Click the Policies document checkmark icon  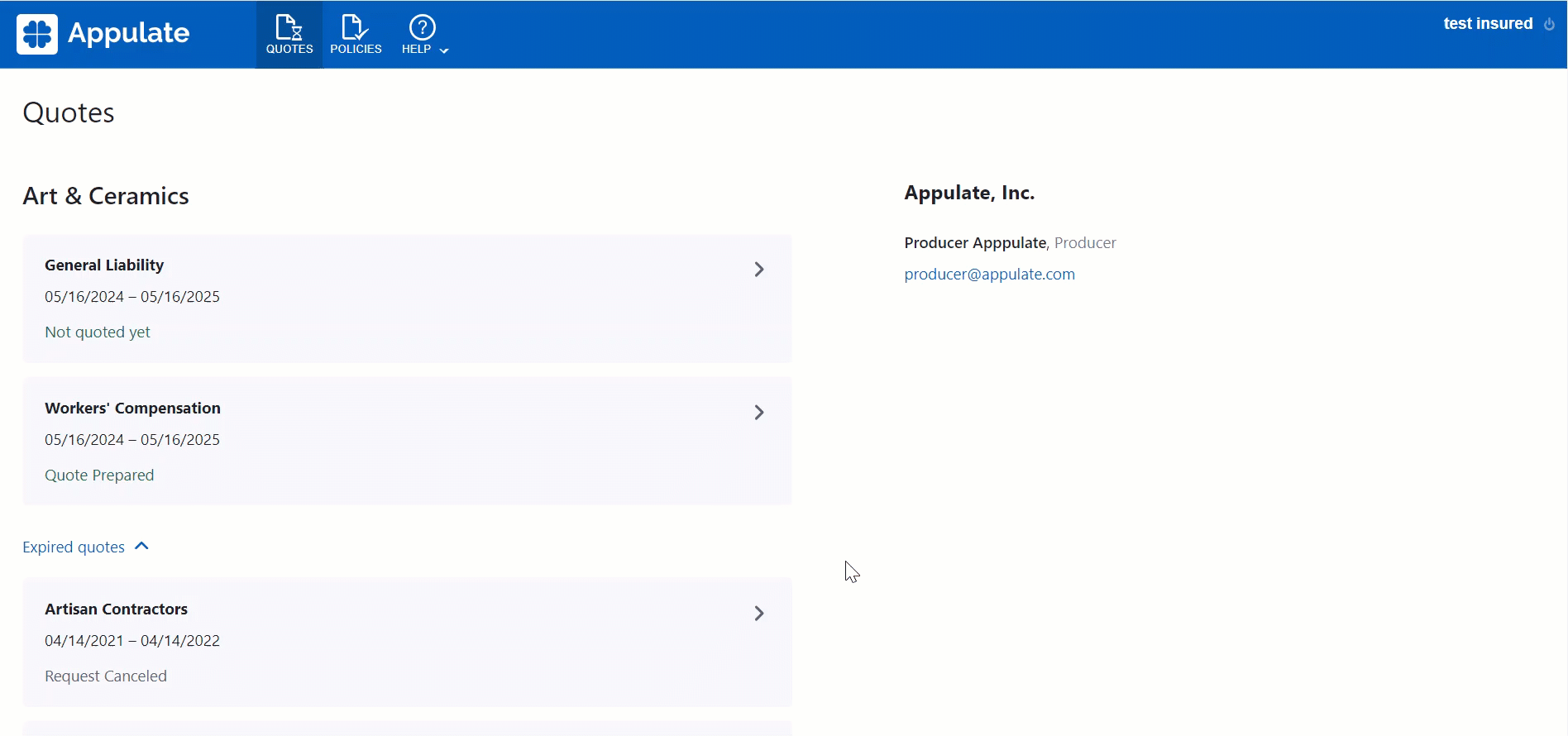pos(355,27)
